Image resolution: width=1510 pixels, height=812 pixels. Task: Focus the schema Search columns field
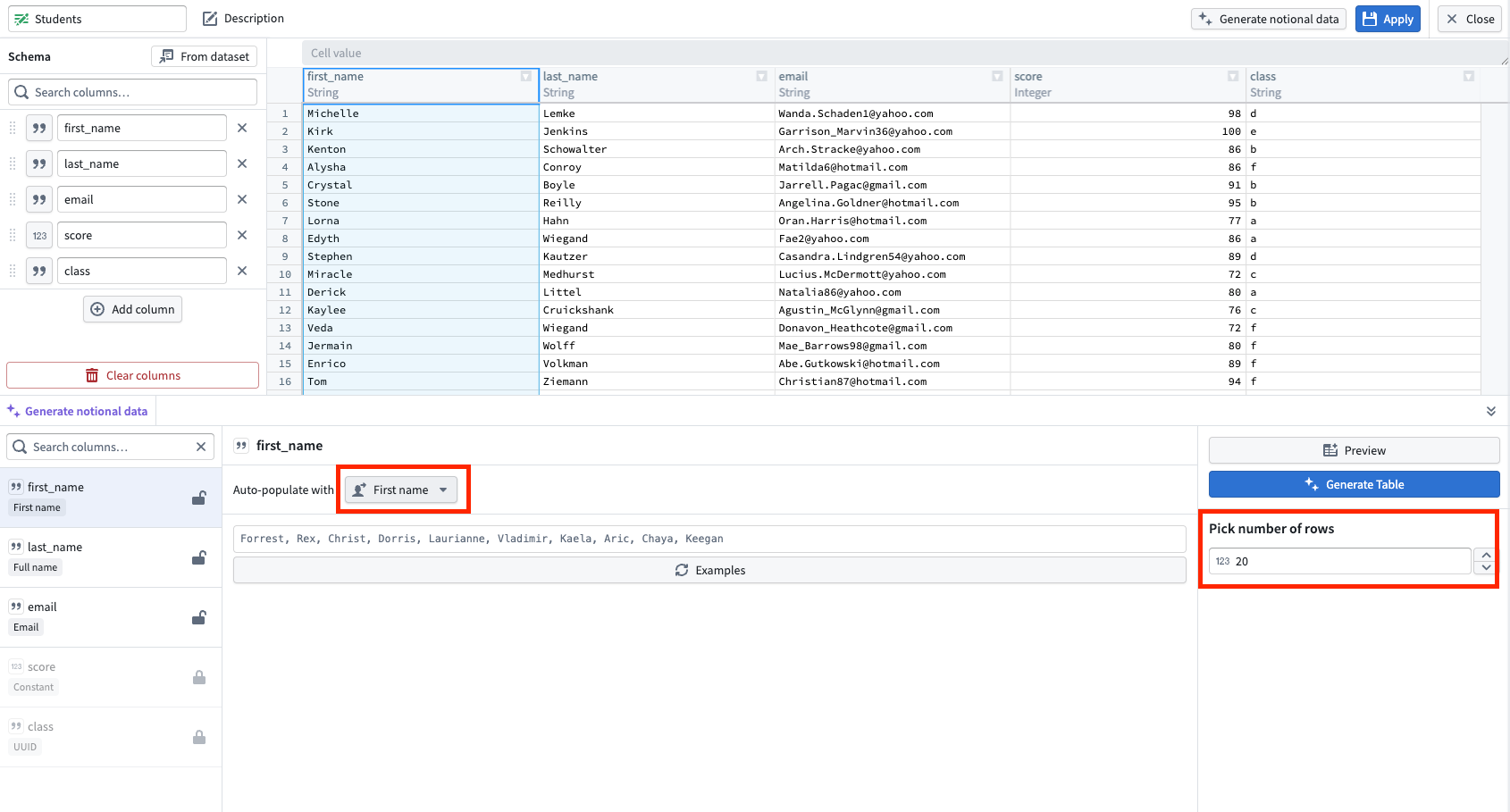click(132, 92)
